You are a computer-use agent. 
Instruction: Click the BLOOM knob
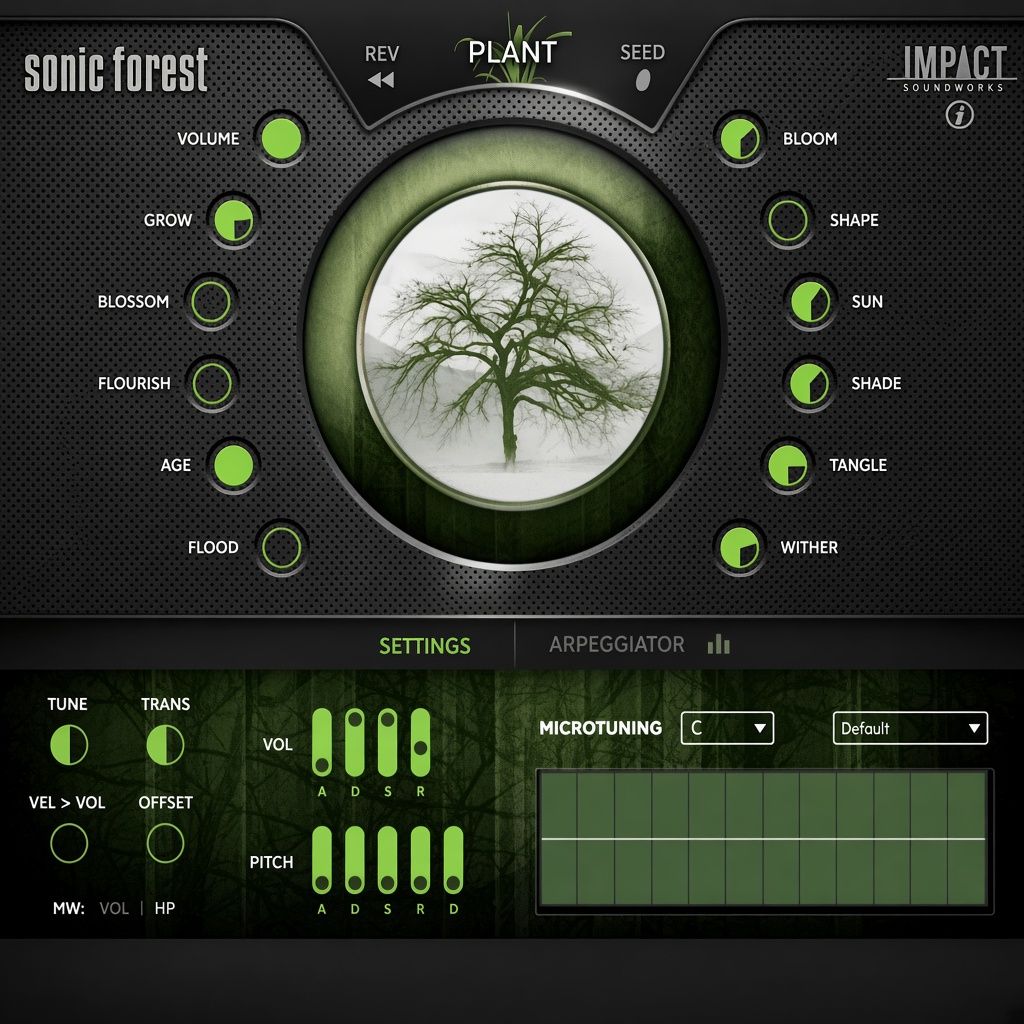click(740, 138)
